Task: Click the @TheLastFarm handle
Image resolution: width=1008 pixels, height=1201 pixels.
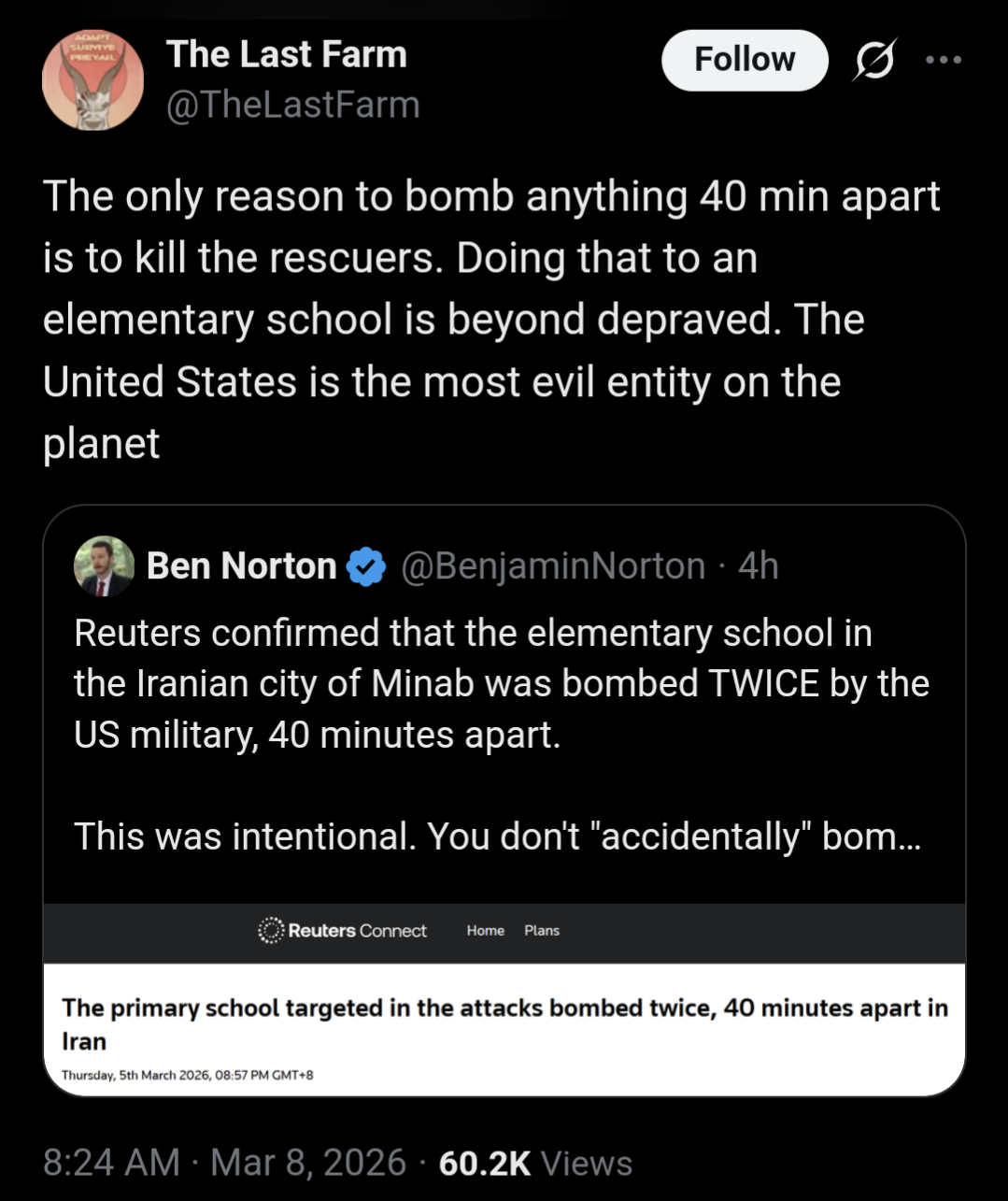Action: click(x=292, y=105)
